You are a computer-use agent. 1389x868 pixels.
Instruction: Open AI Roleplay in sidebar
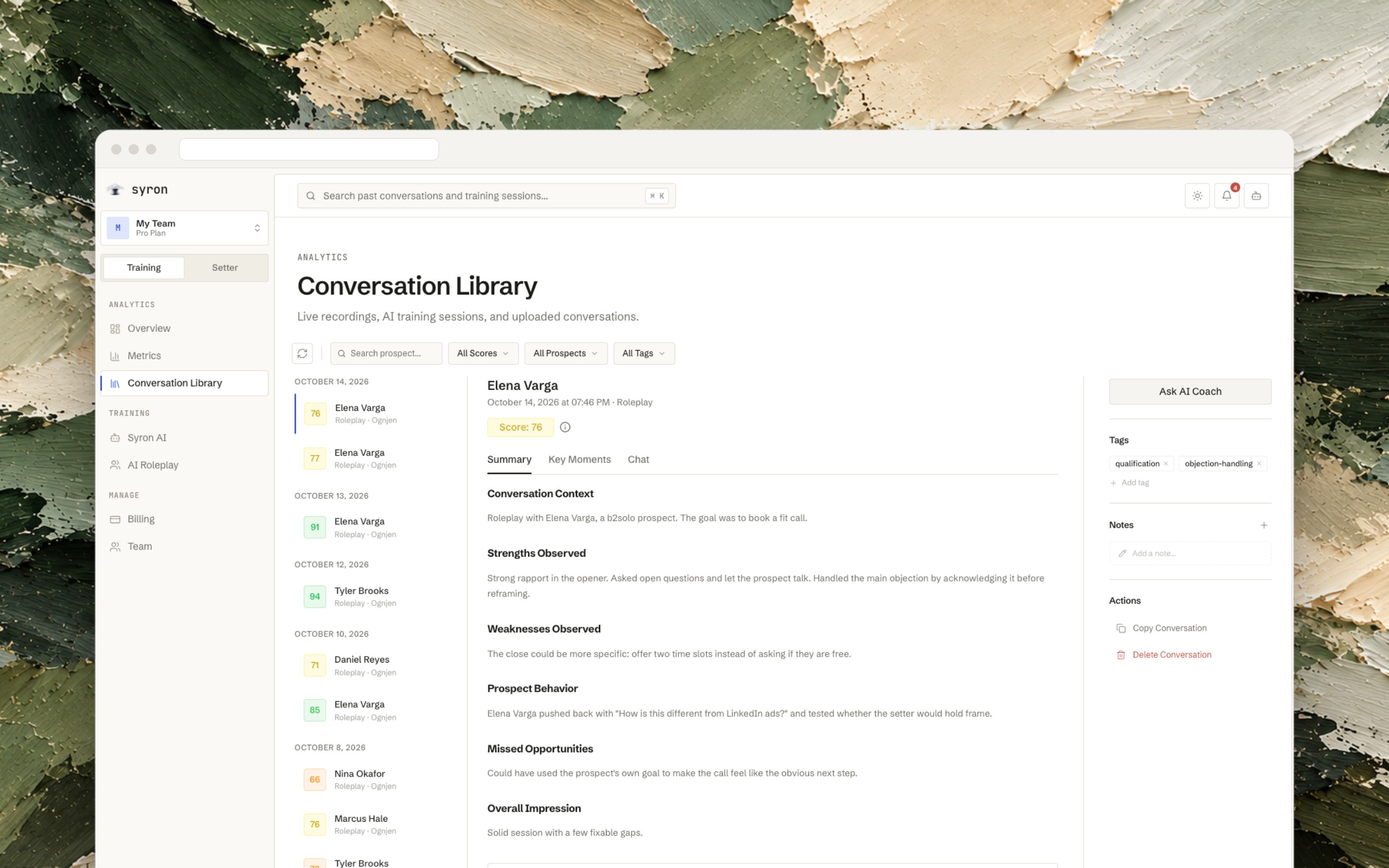pos(184,465)
